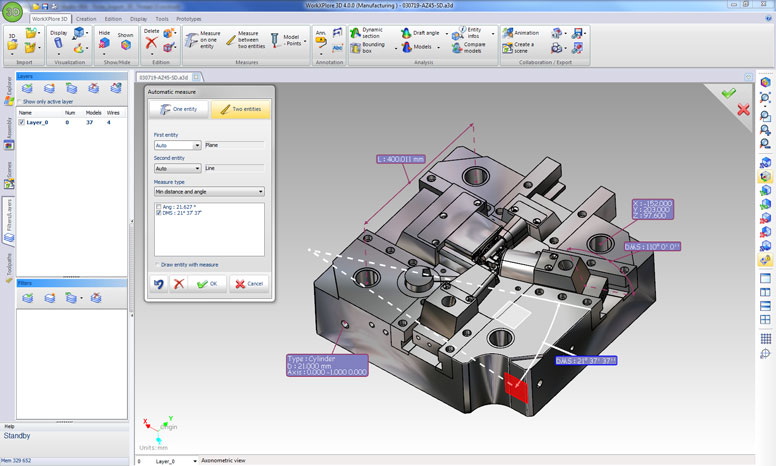This screenshot has height=466, width=776.
Task: Open the Display ribbon tab
Action: [139, 19]
